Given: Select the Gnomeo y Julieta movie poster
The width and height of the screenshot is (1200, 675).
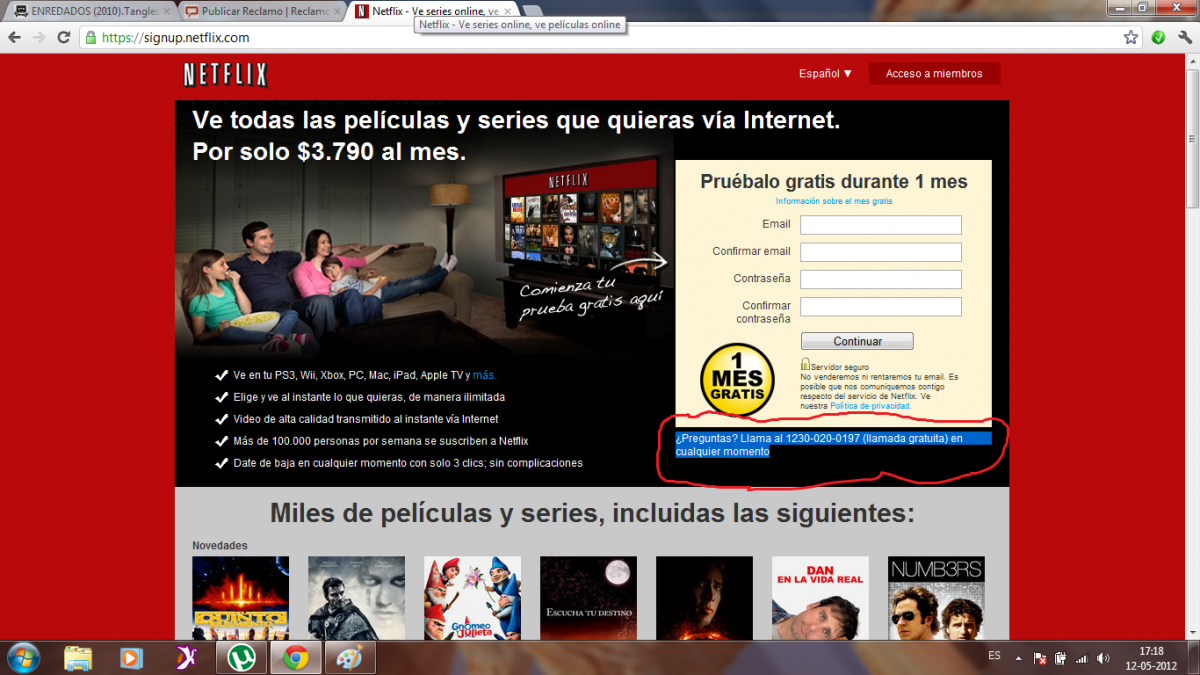Looking at the screenshot, I should pos(472,598).
